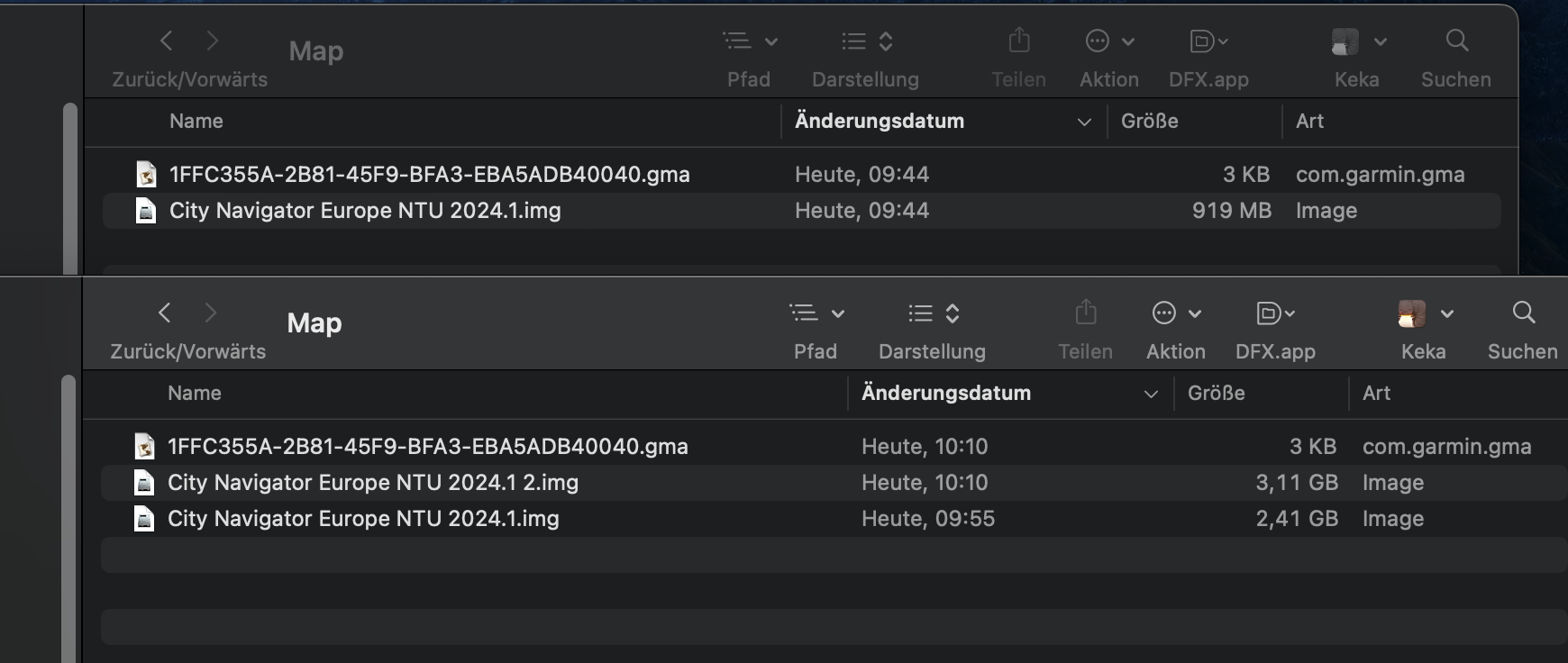Expand the Keka dropdown arrow in the lower window

[1447, 313]
